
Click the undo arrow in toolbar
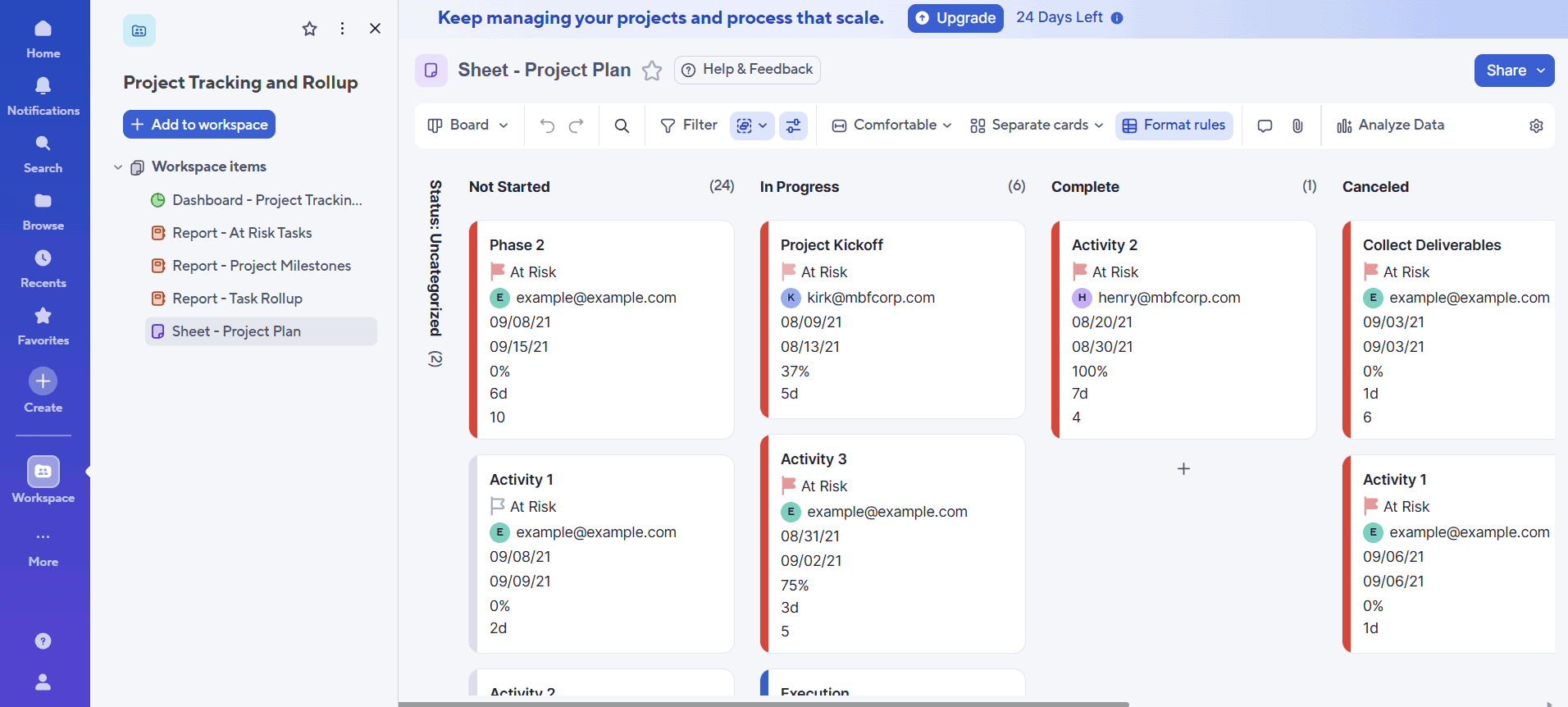click(547, 125)
